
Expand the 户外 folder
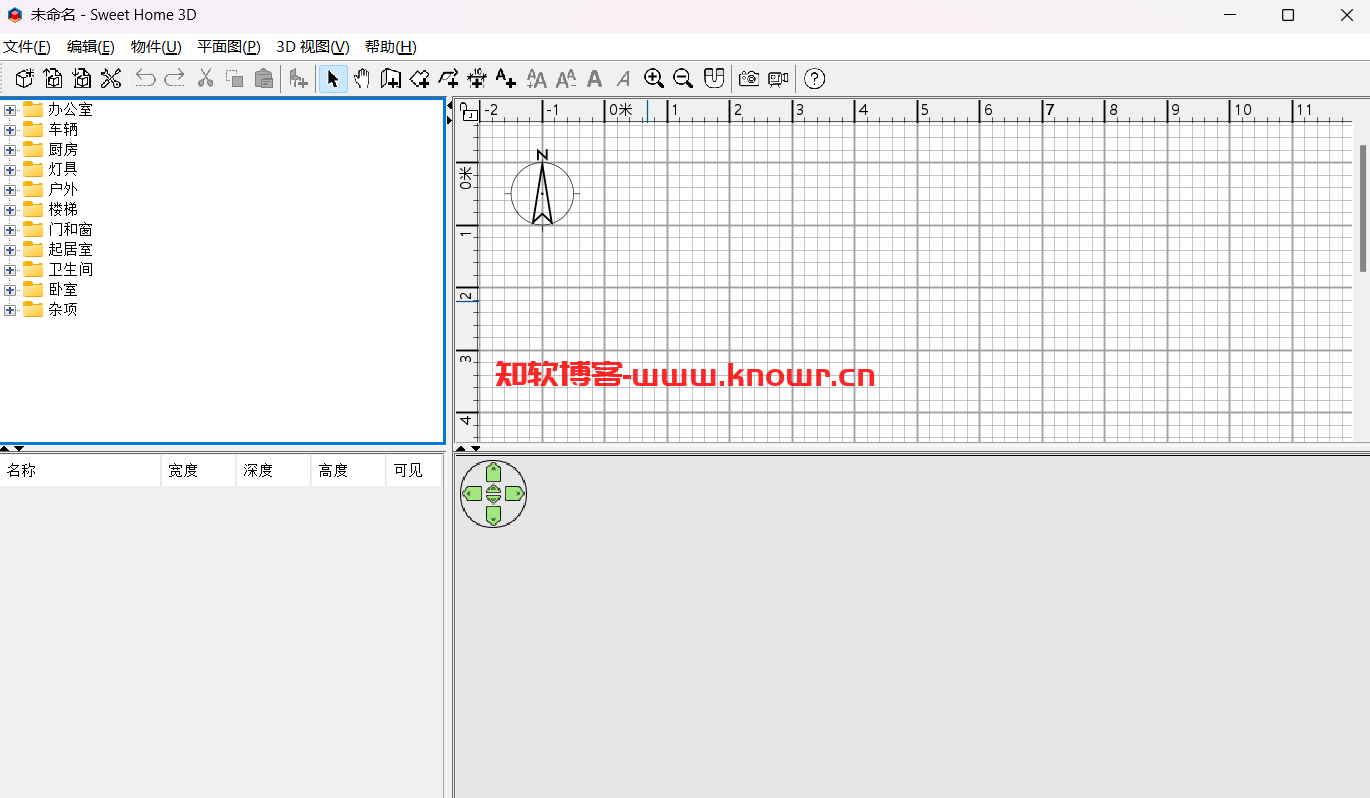click(x=10, y=190)
